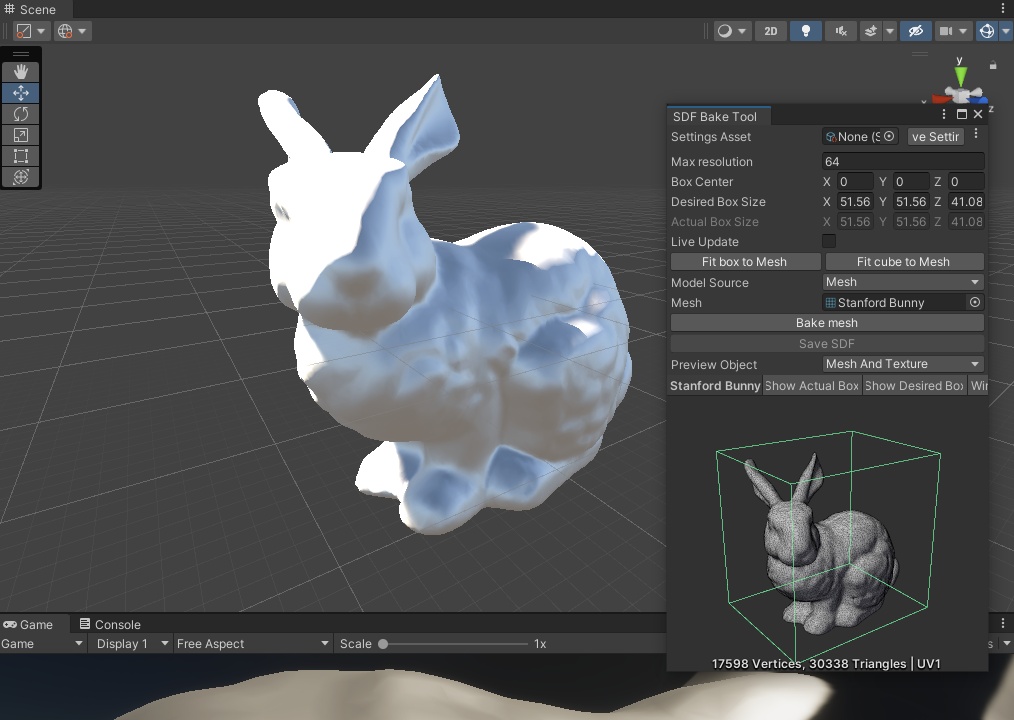Switch to the Console tab
Screen dimensions: 1014x720
pos(109,624)
